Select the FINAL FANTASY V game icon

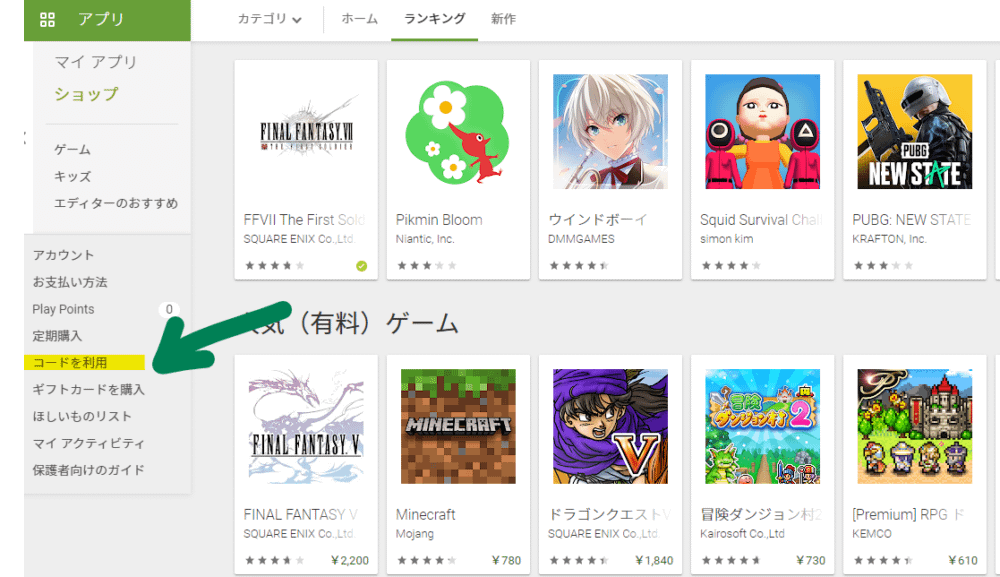click(306, 426)
